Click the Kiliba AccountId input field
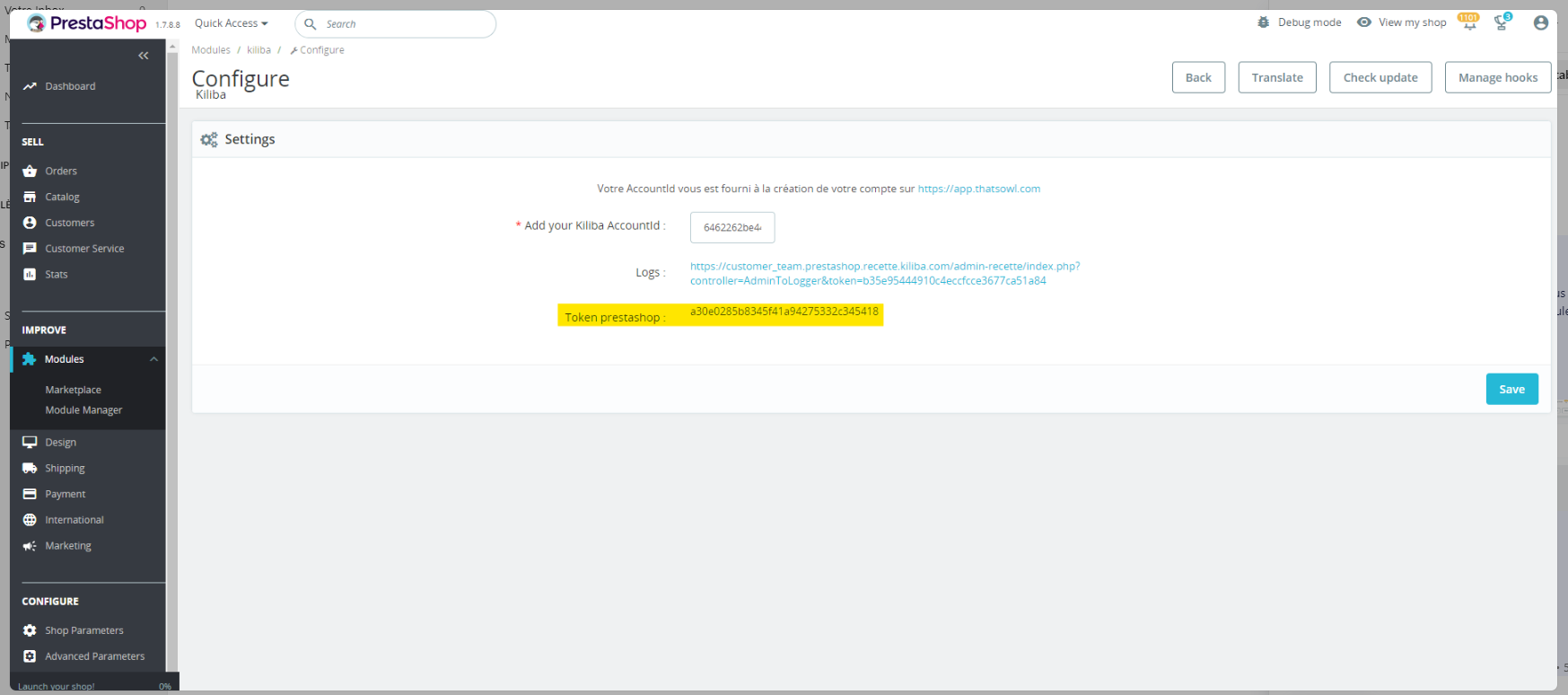Viewport: 1568px width, 695px height. [732, 227]
